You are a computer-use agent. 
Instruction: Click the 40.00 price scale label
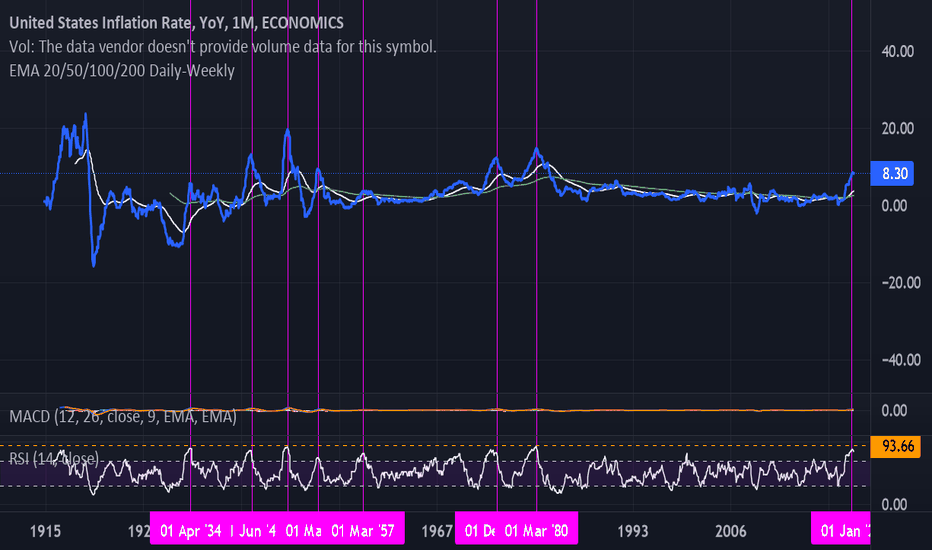893,51
